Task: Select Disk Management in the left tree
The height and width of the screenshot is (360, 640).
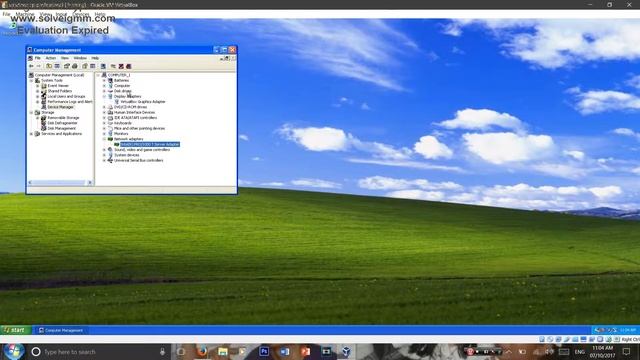Action: point(62,128)
